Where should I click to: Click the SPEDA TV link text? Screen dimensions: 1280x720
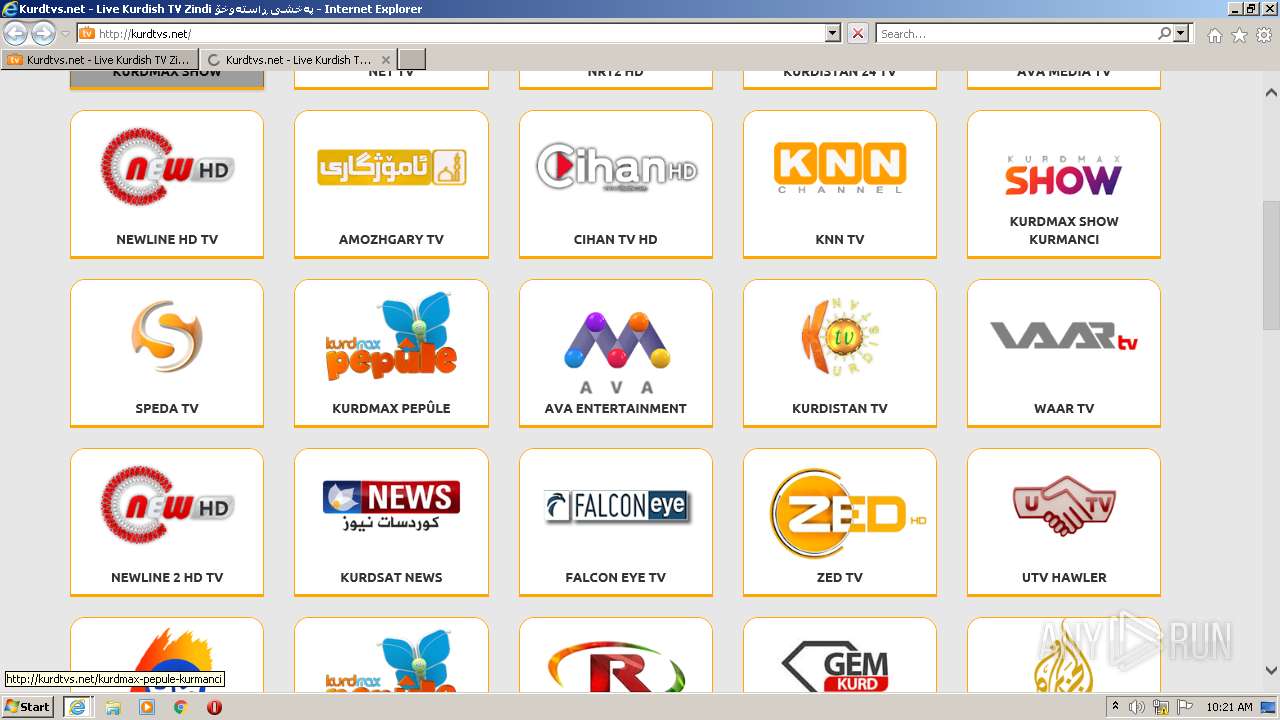pyautogui.click(x=167, y=408)
